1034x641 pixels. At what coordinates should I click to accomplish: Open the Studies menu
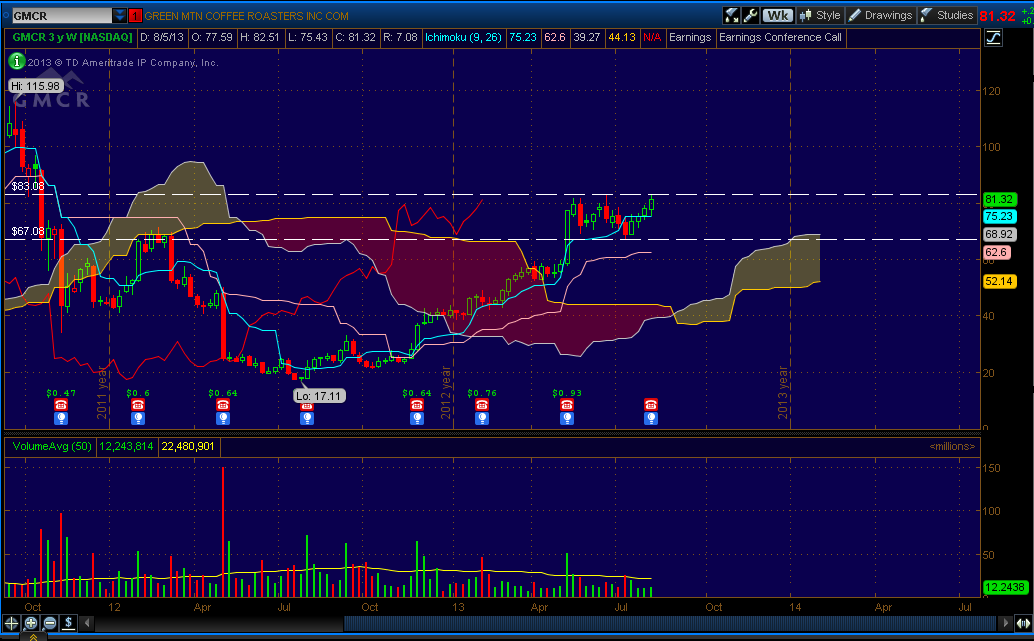(x=946, y=15)
